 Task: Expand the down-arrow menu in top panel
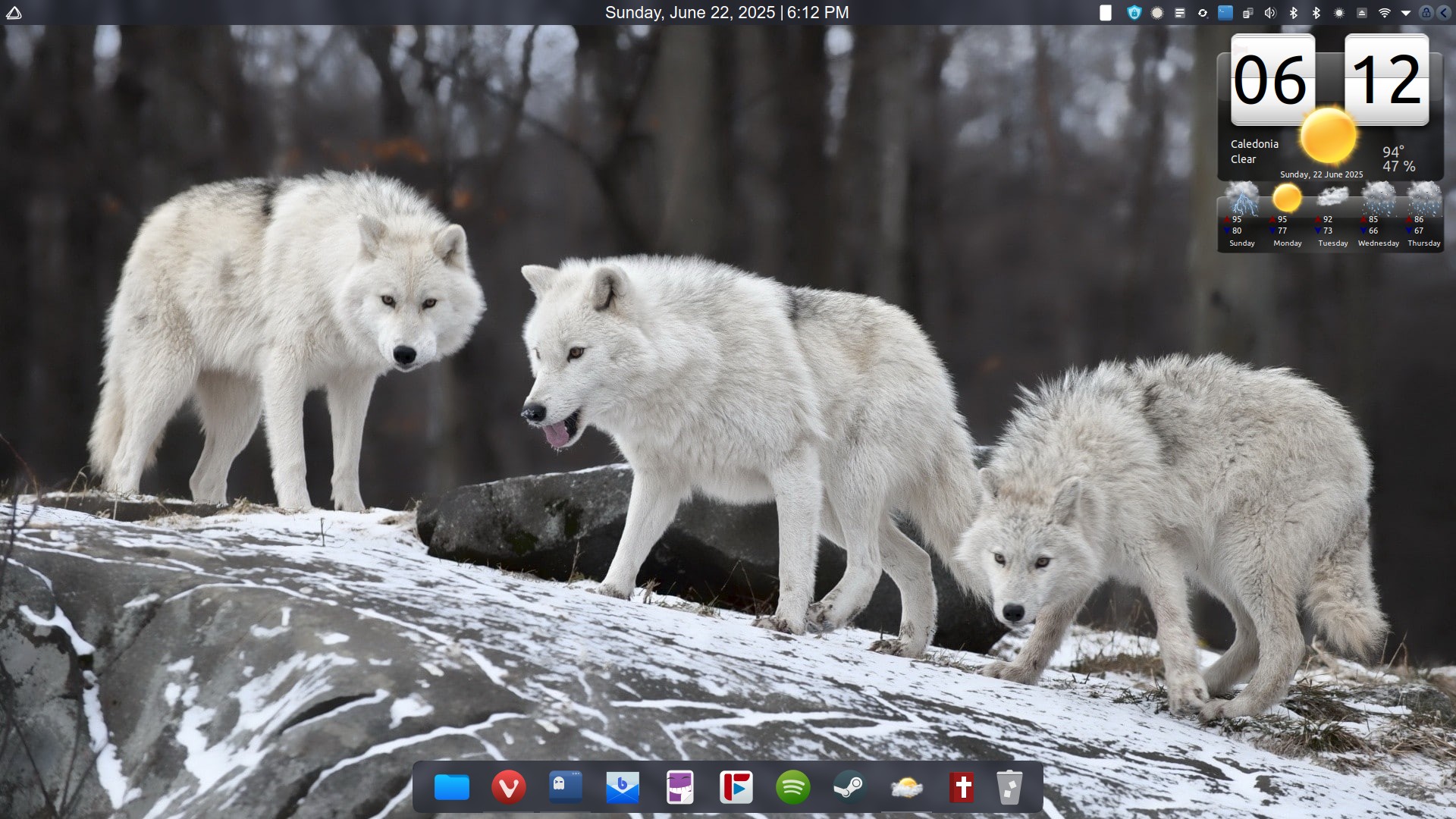1405,13
